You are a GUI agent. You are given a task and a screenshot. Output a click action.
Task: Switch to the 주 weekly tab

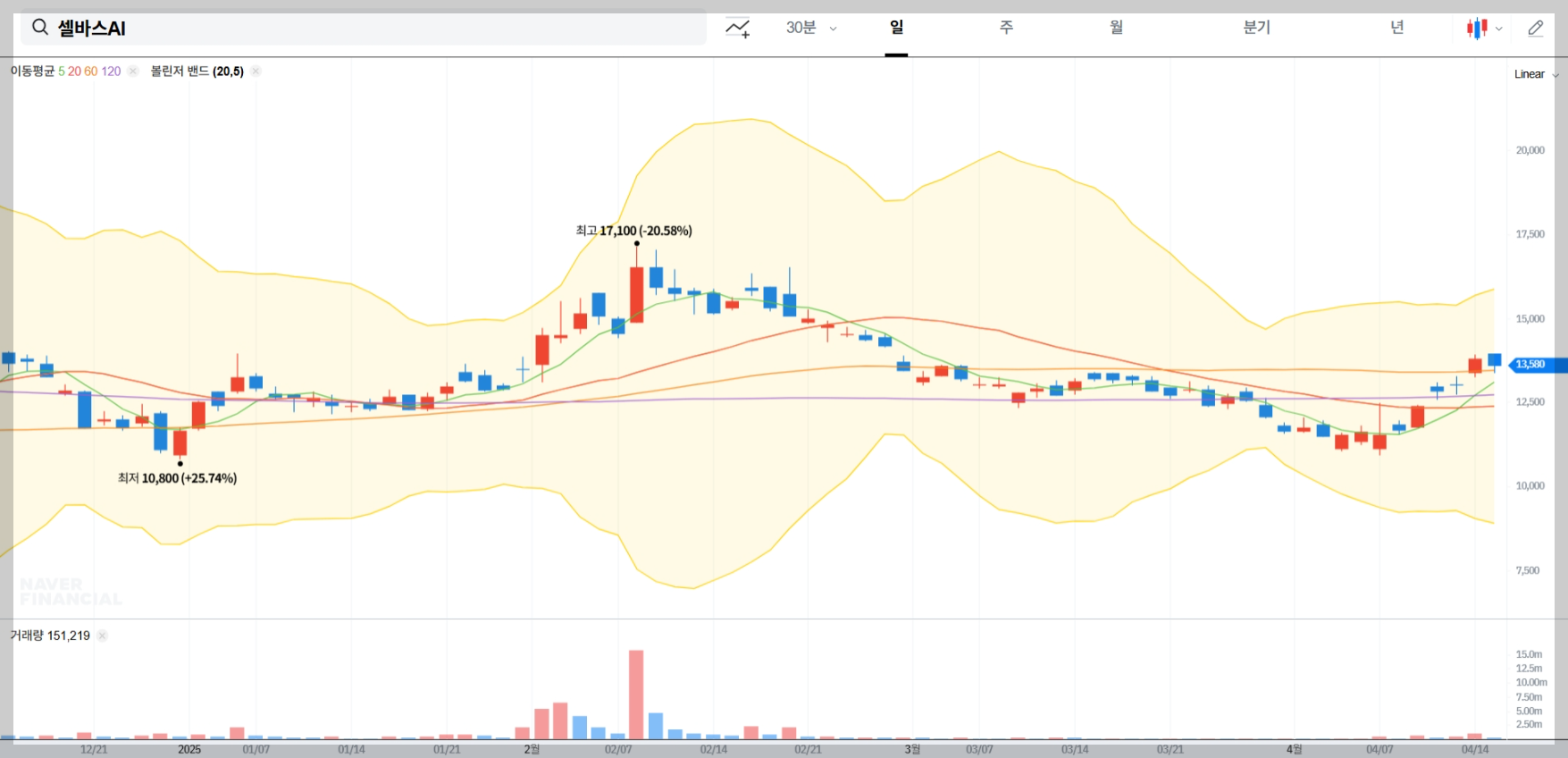click(1006, 28)
